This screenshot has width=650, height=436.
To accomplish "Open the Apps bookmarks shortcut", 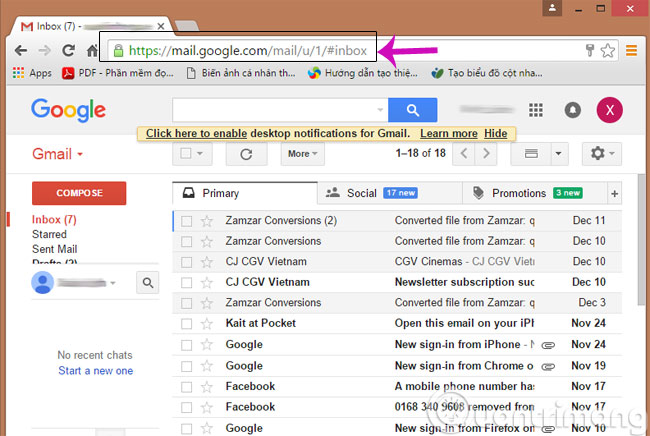I will [32, 73].
